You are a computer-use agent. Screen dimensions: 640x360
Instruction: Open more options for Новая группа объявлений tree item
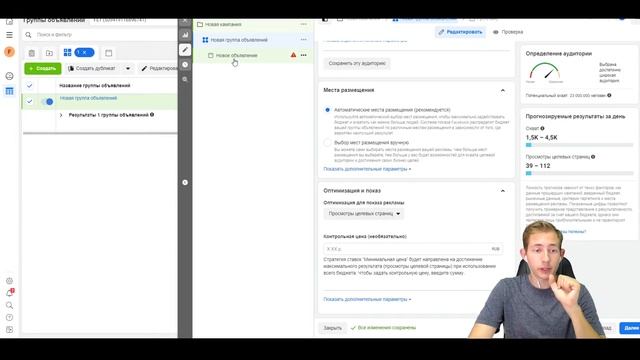[x=304, y=40]
